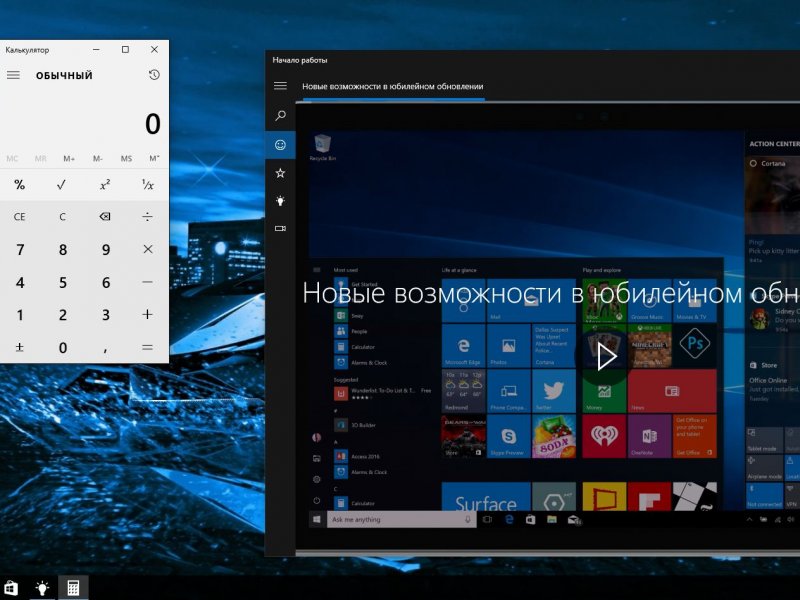Viewport: 800px width, 600px height.
Task: Click digit 4 in Calculator
Action: click(x=20, y=282)
